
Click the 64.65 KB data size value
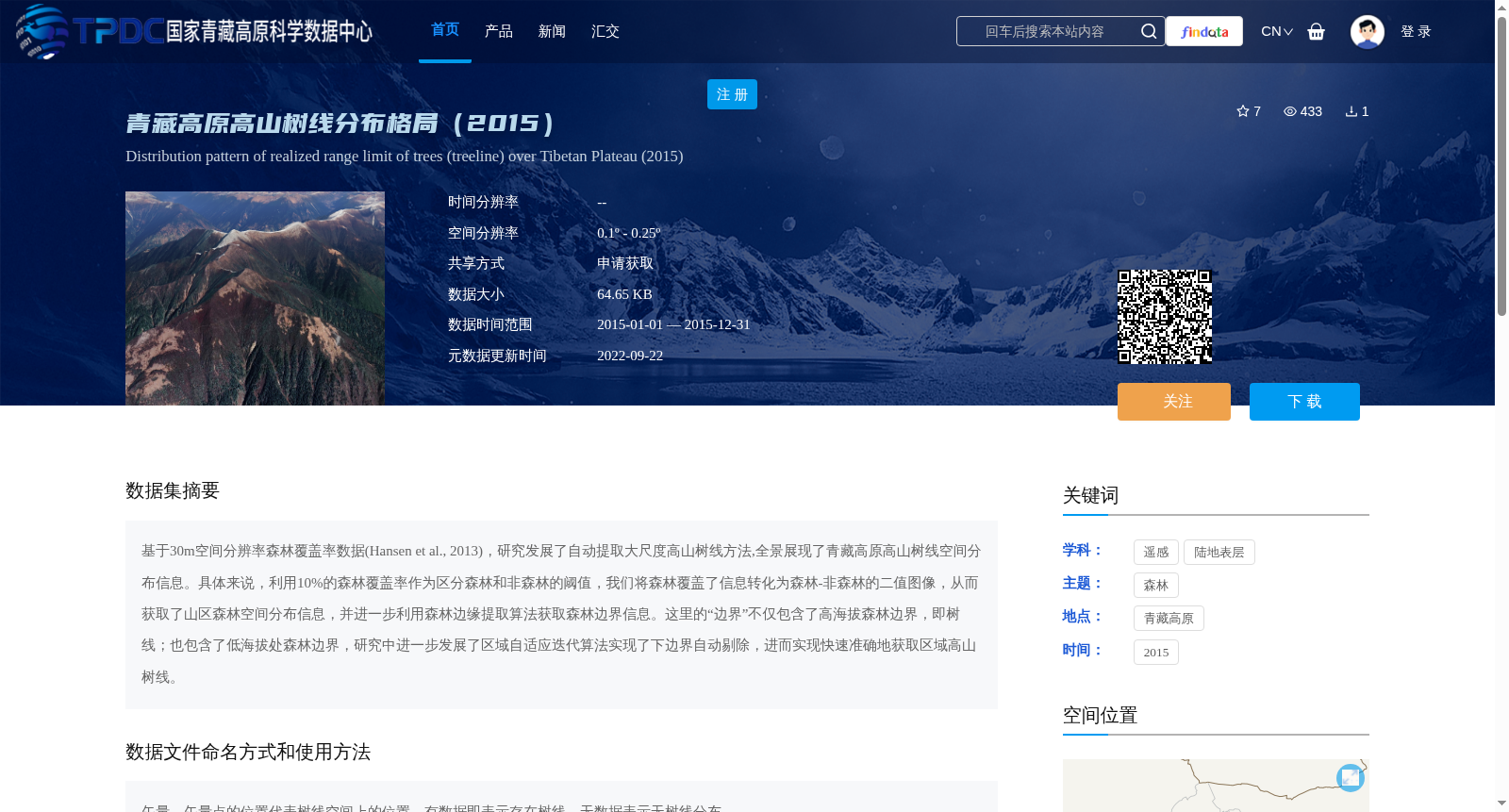coord(624,294)
